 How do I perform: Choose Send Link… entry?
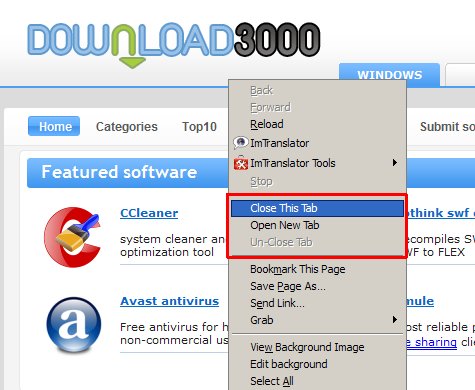[318, 303]
